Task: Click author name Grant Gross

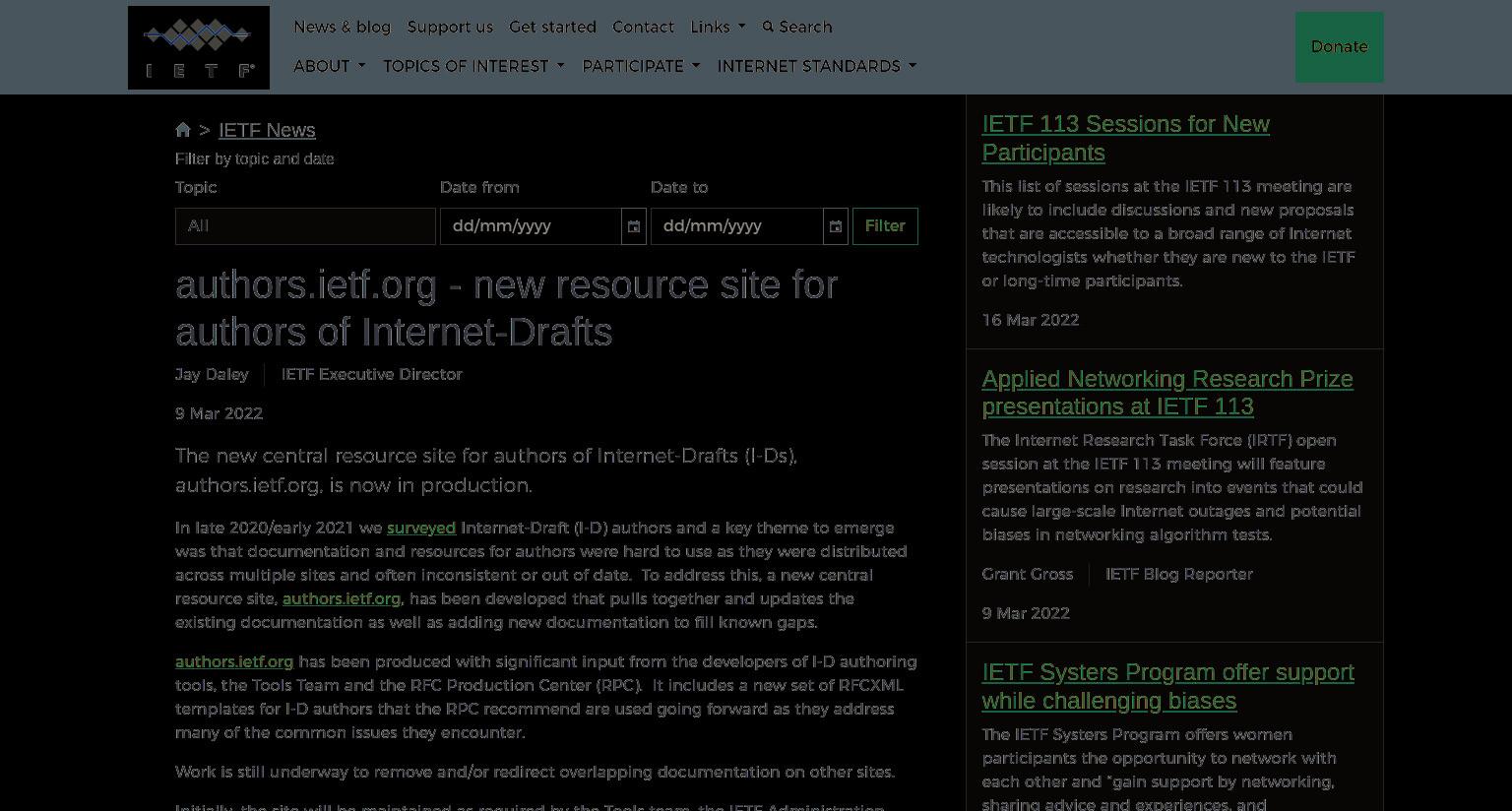Action: [x=1027, y=574]
